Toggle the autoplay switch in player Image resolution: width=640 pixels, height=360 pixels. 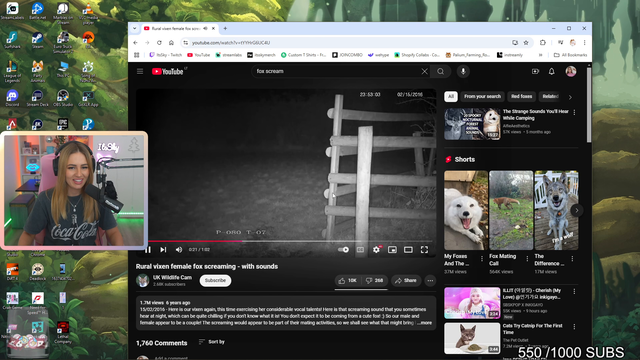pos(343,249)
